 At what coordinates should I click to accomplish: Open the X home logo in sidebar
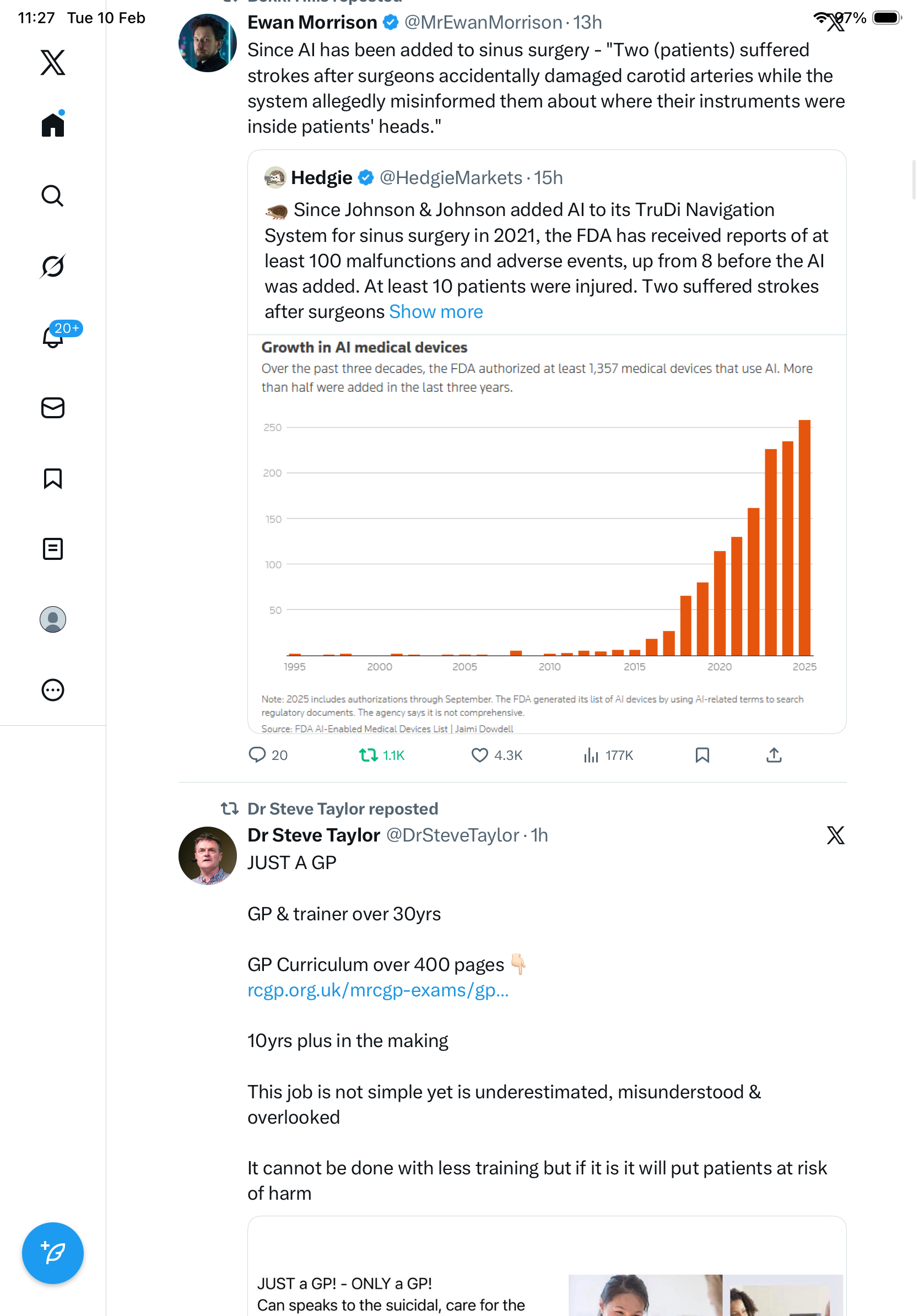click(x=53, y=62)
